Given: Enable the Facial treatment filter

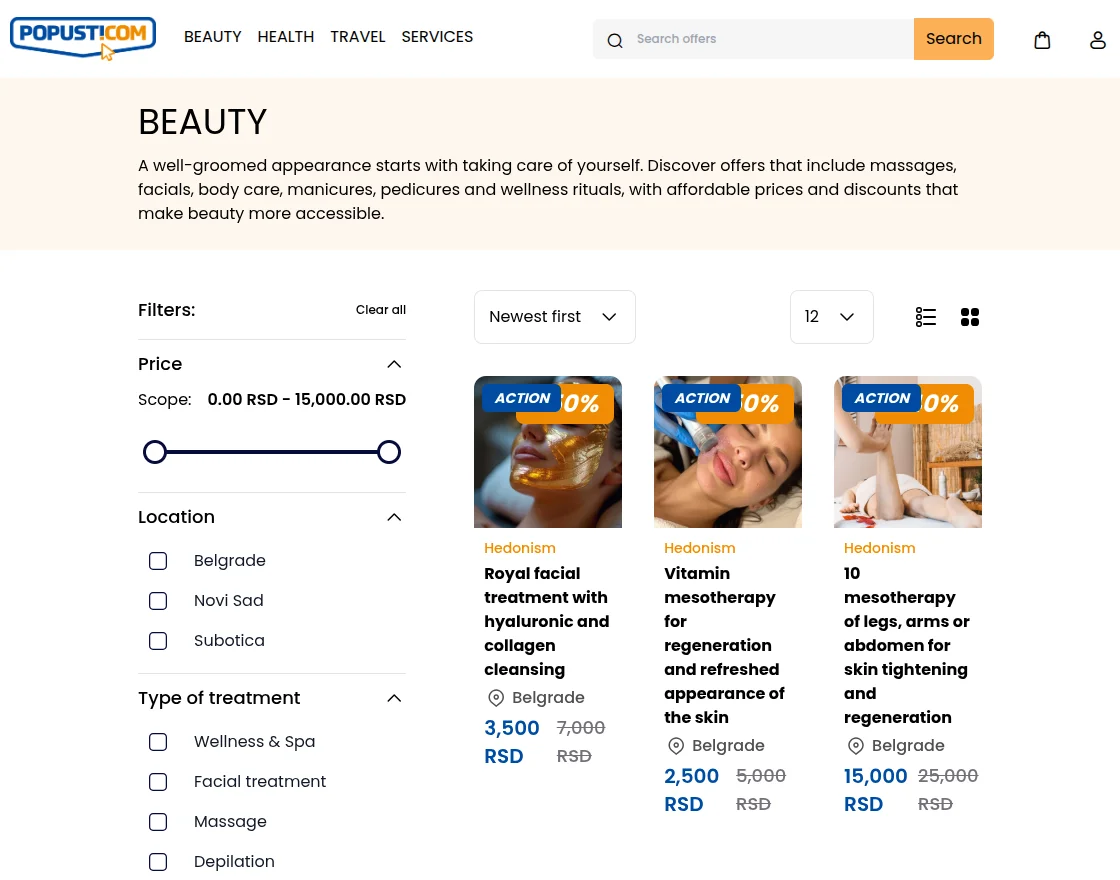Looking at the screenshot, I should (x=158, y=782).
